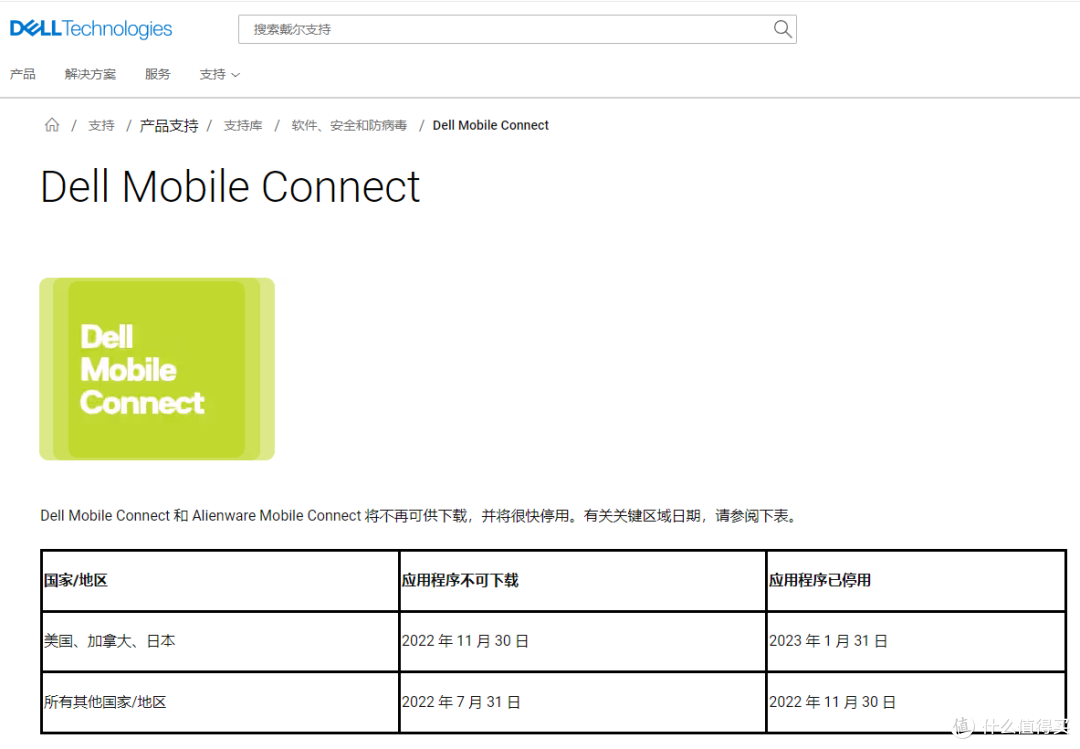Click the 支持库 breadcrumb link
Viewport: 1080px width, 749px height.
click(243, 125)
